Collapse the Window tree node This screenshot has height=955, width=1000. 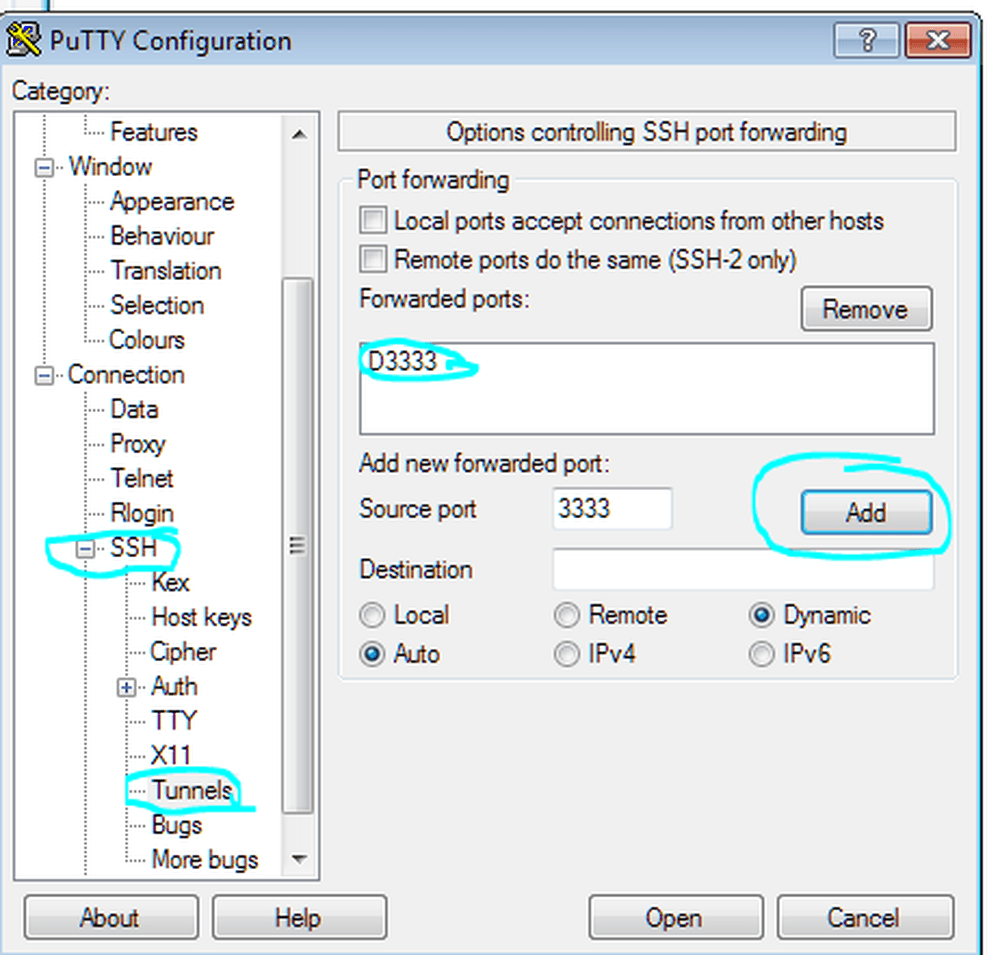click(44, 168)
